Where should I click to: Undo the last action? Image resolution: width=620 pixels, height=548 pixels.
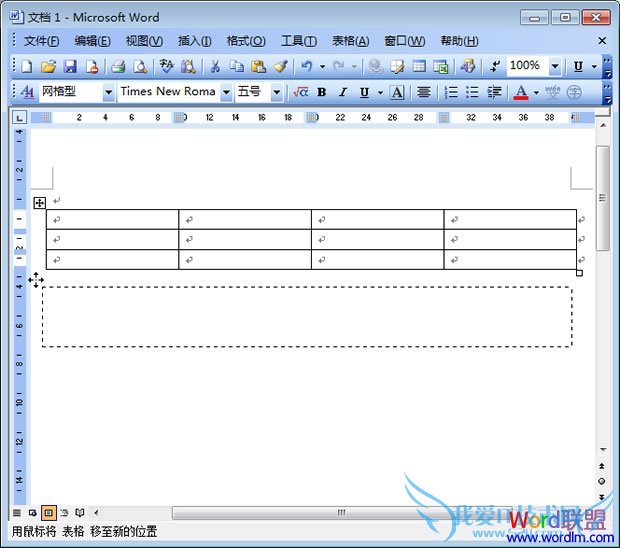[306, 66]
